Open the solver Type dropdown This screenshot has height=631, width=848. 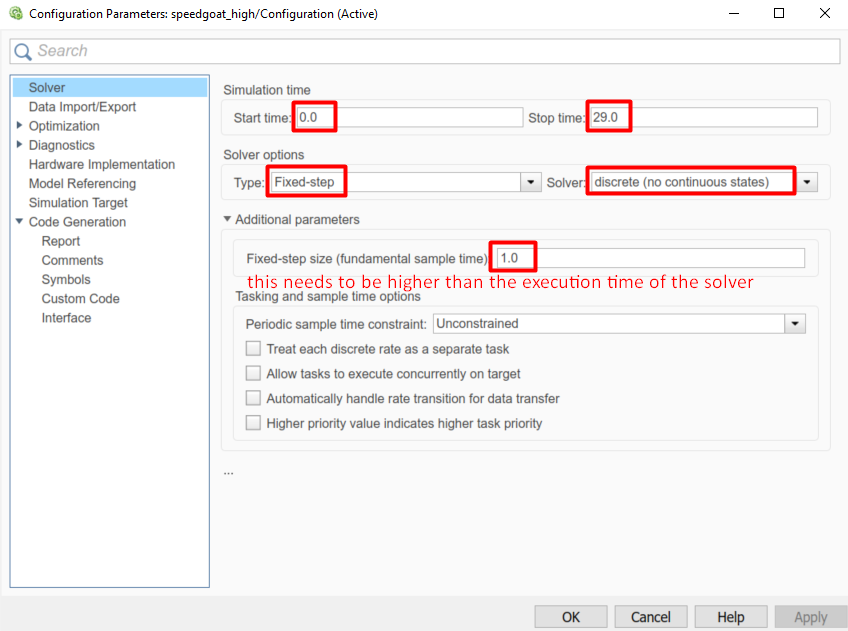pyautogui.click(x=531, y=183)
